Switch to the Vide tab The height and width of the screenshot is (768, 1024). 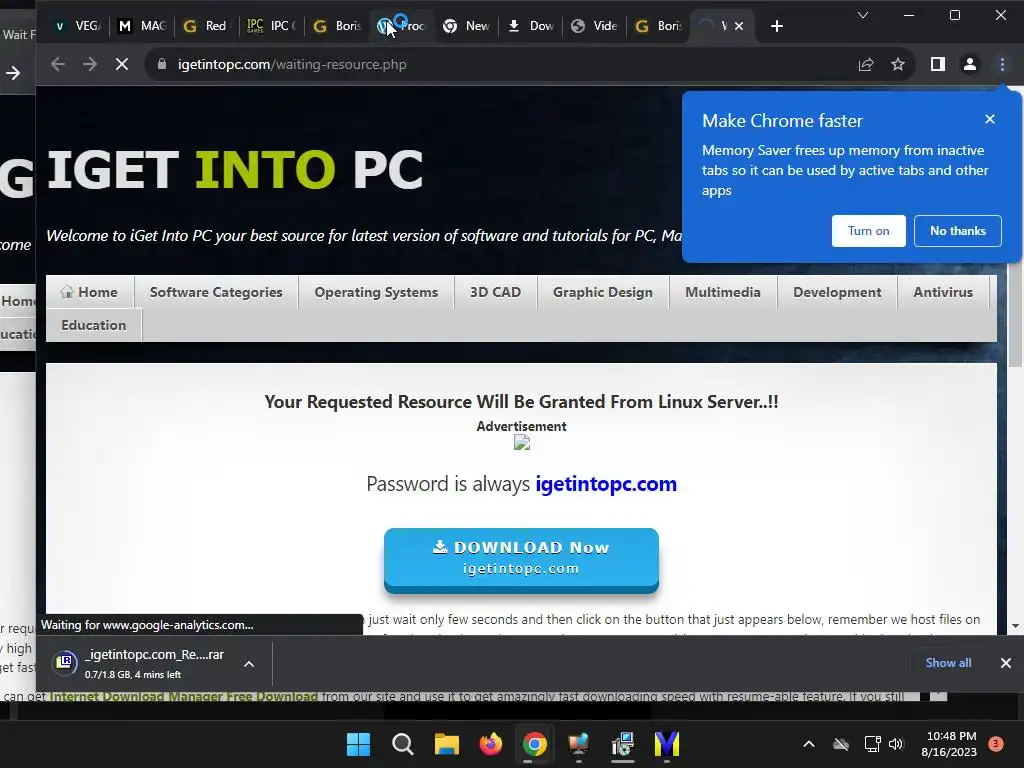pos(594,26)
